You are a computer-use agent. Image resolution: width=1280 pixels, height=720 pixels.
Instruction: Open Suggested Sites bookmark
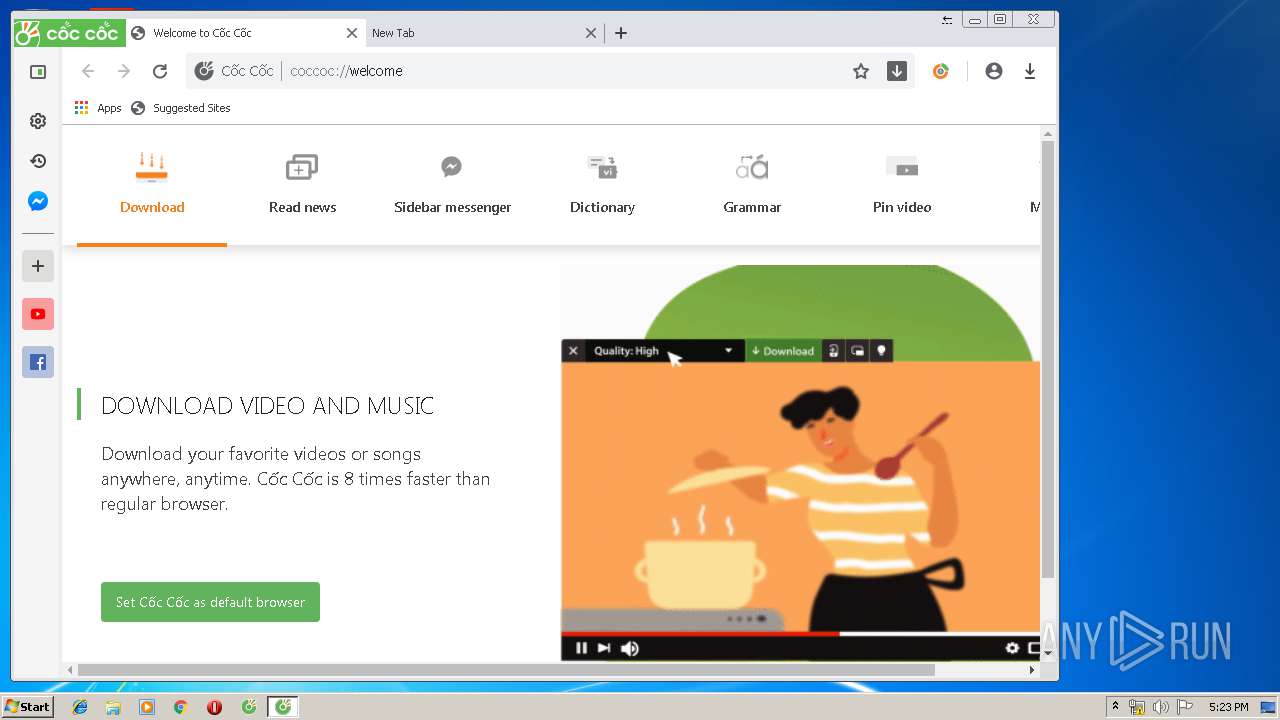coord(181,108)
